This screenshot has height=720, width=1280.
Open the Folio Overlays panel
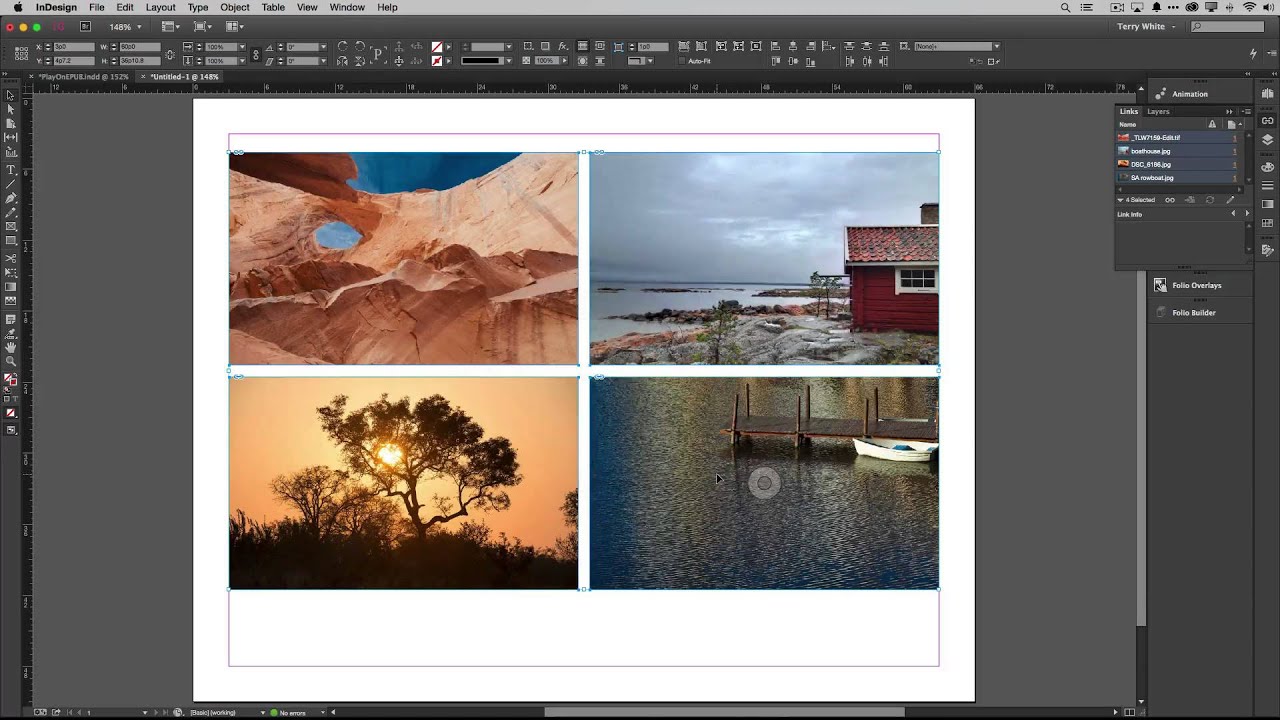[x=1196, y=285]
